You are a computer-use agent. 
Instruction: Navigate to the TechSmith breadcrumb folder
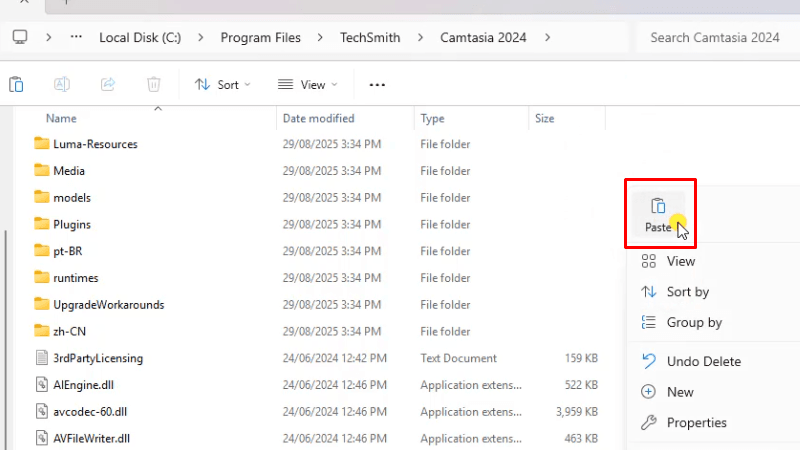click(368, 38)
